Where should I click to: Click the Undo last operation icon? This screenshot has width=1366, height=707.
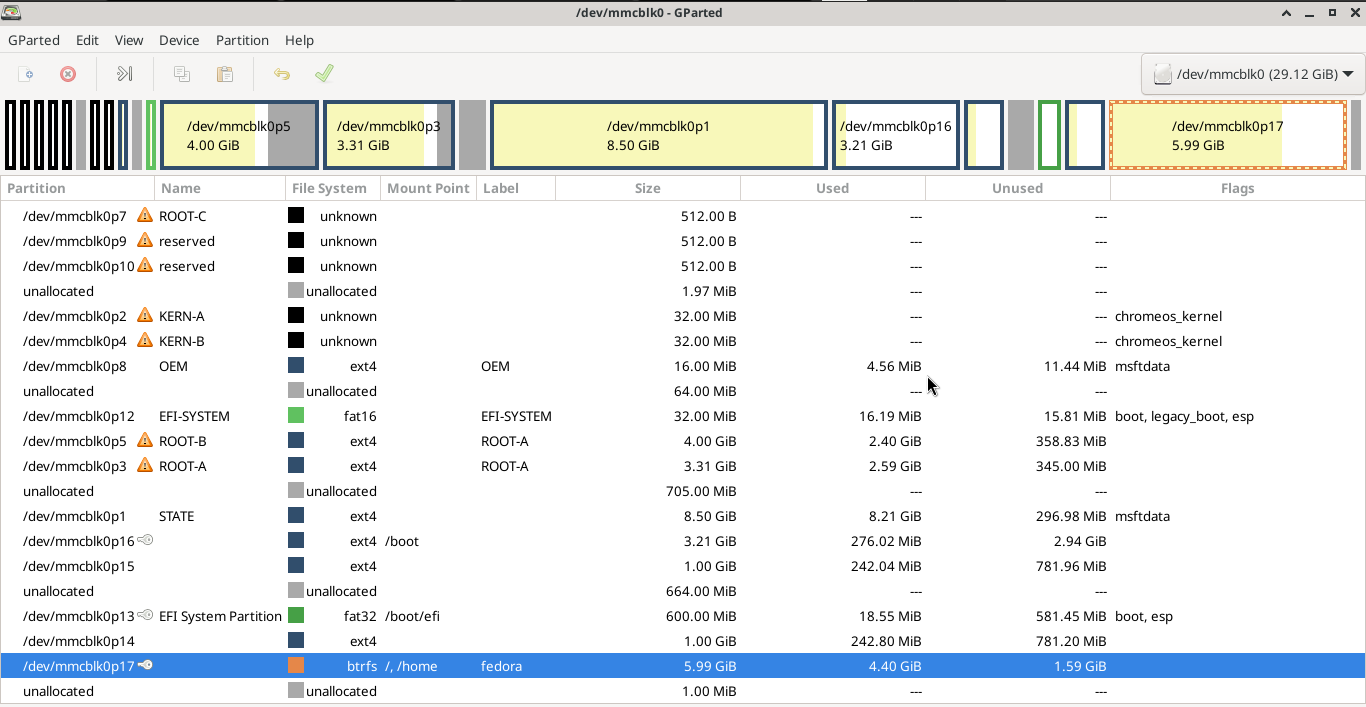click(x=282, y=74)
